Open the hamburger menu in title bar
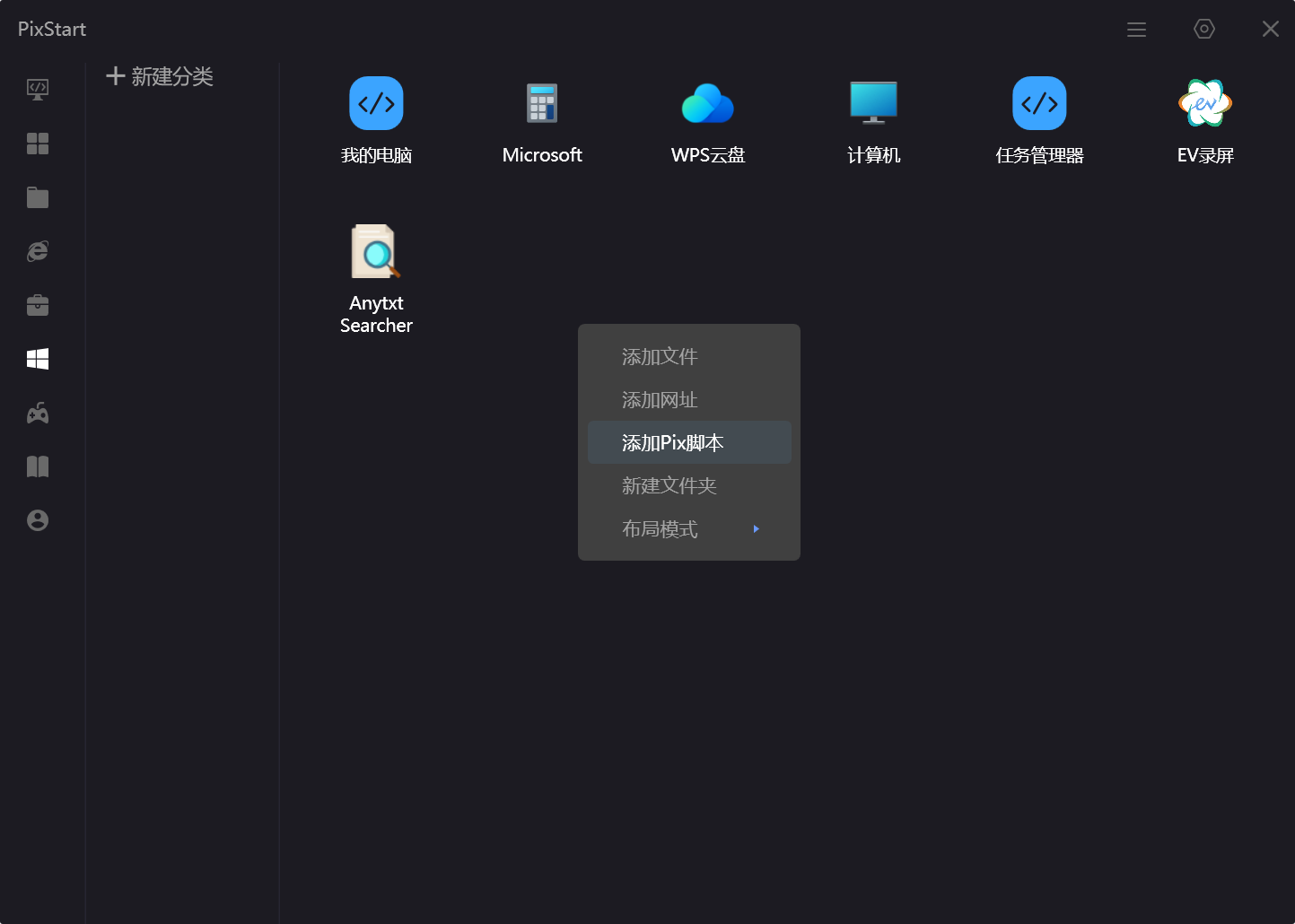This screenshot has height=924, width=1295. 1136,30
